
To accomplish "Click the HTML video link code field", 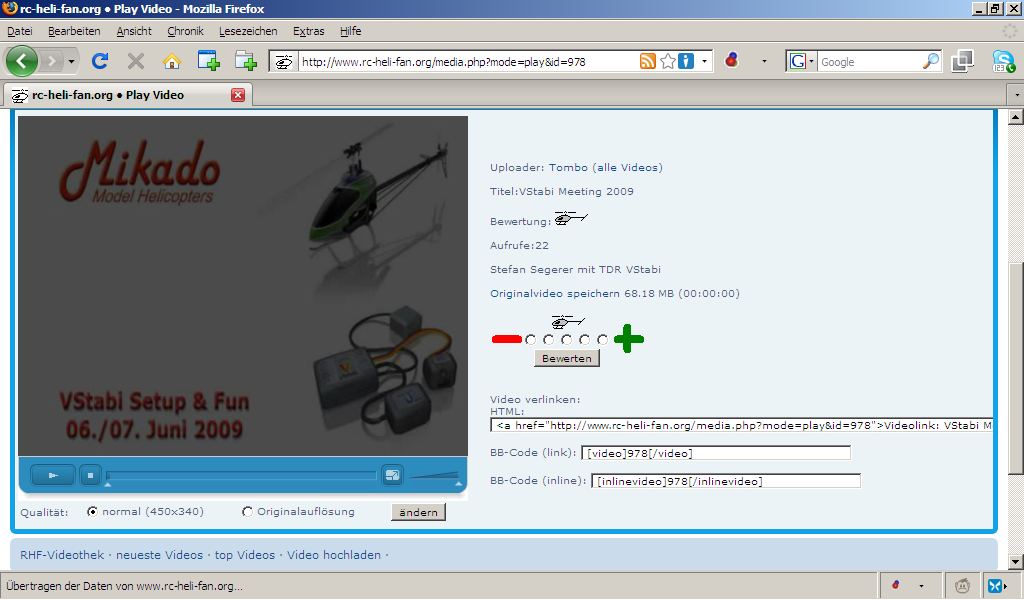I will (x=742, y=425).
